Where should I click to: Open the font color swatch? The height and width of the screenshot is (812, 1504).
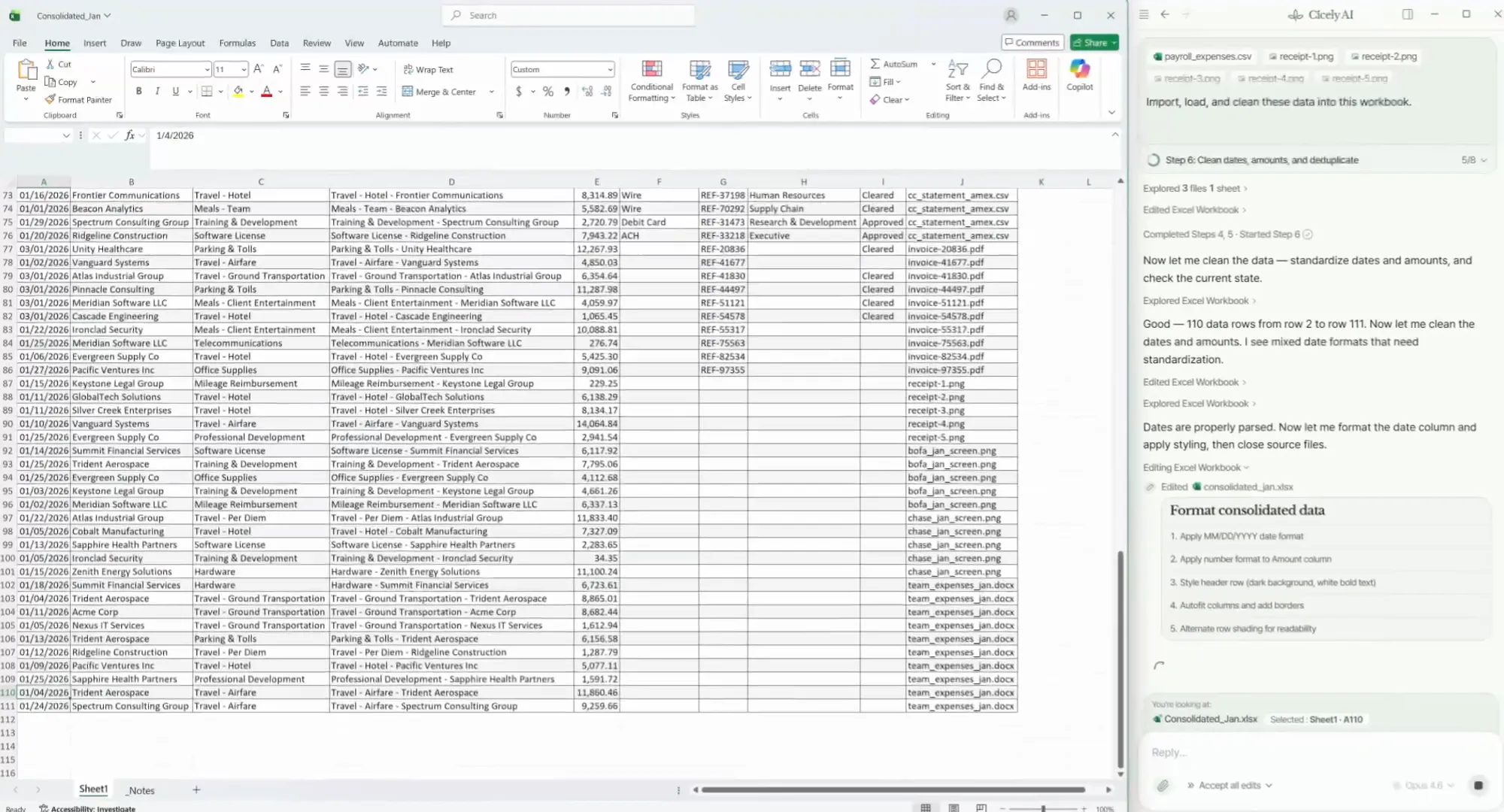pyautogui.click(x=266, y=91)
